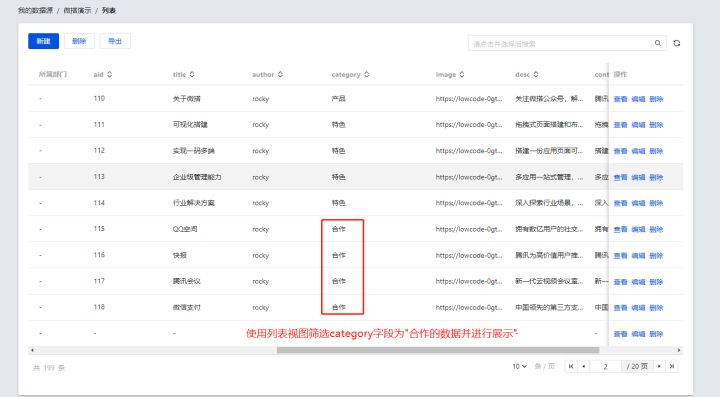720x397 pixels.
Task: Click the horizontal scrollbar thumb
Action: coord(438,350)
